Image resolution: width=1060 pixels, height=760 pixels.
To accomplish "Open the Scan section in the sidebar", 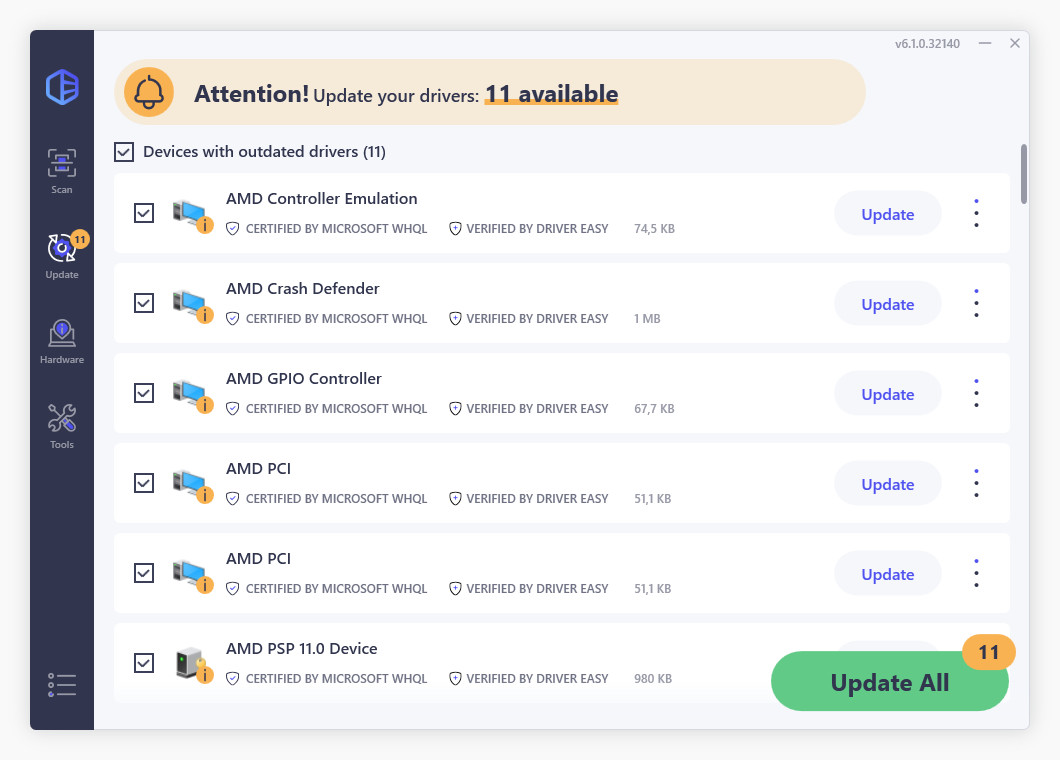I will click(x=61, y=168).
